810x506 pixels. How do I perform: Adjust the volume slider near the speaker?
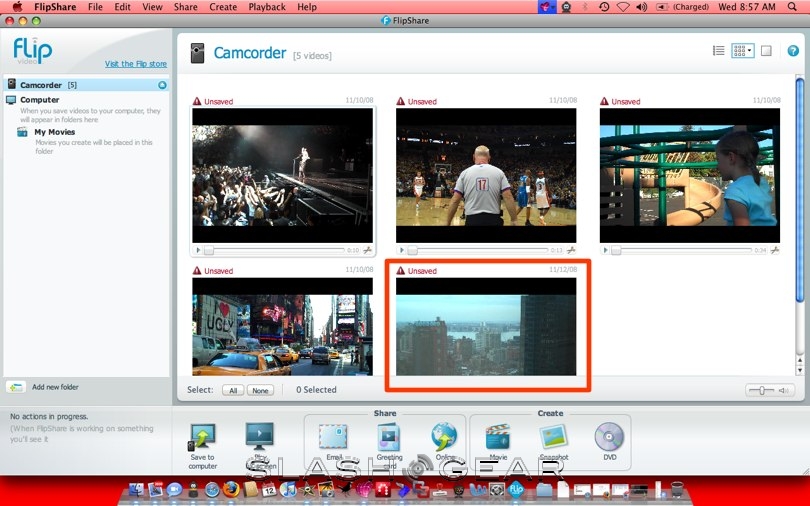[x=762, y=390]
